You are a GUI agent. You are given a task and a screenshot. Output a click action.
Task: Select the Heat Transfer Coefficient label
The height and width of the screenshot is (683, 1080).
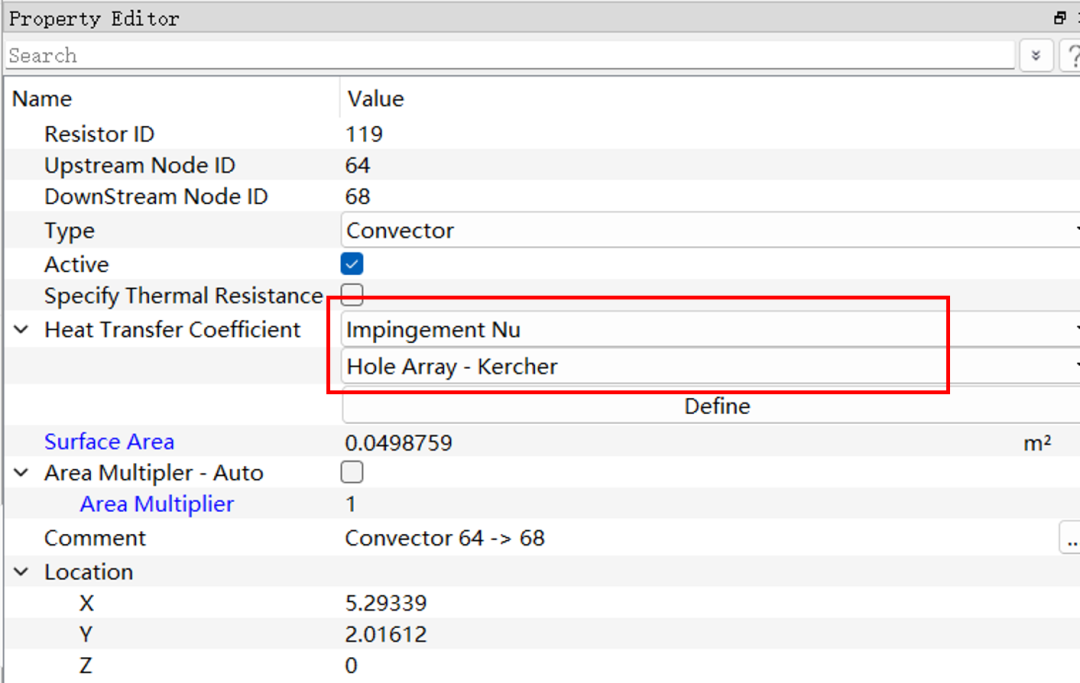coord(172,330)
